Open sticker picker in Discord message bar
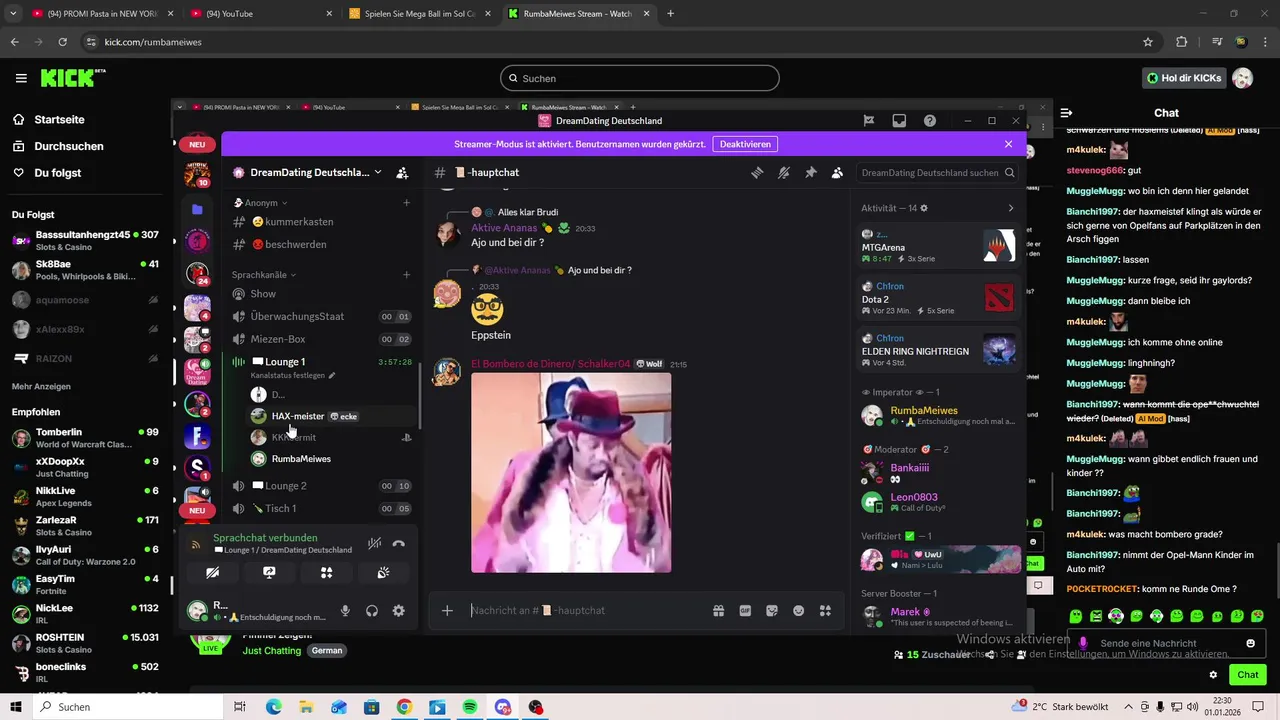The image size is (1280, 720). click(772, 611)
